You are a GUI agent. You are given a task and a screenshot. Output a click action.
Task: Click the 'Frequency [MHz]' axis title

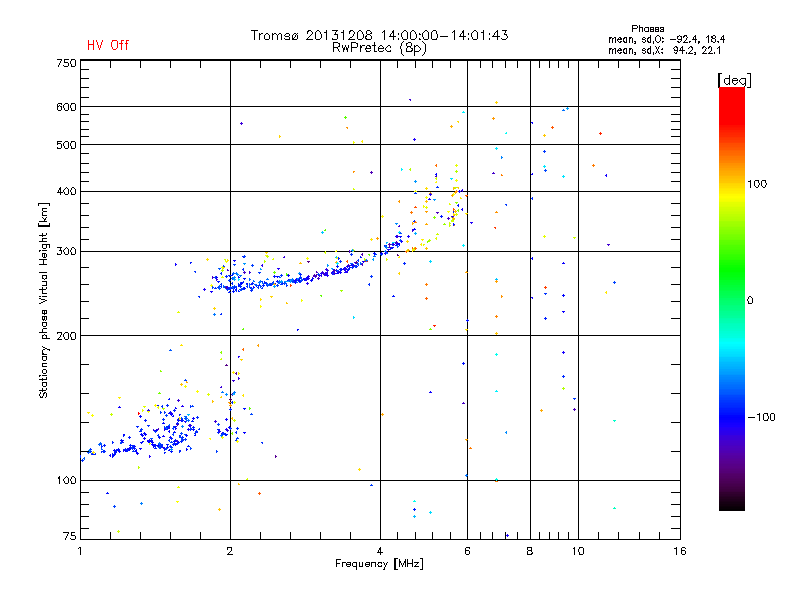[x=379, y=564]
